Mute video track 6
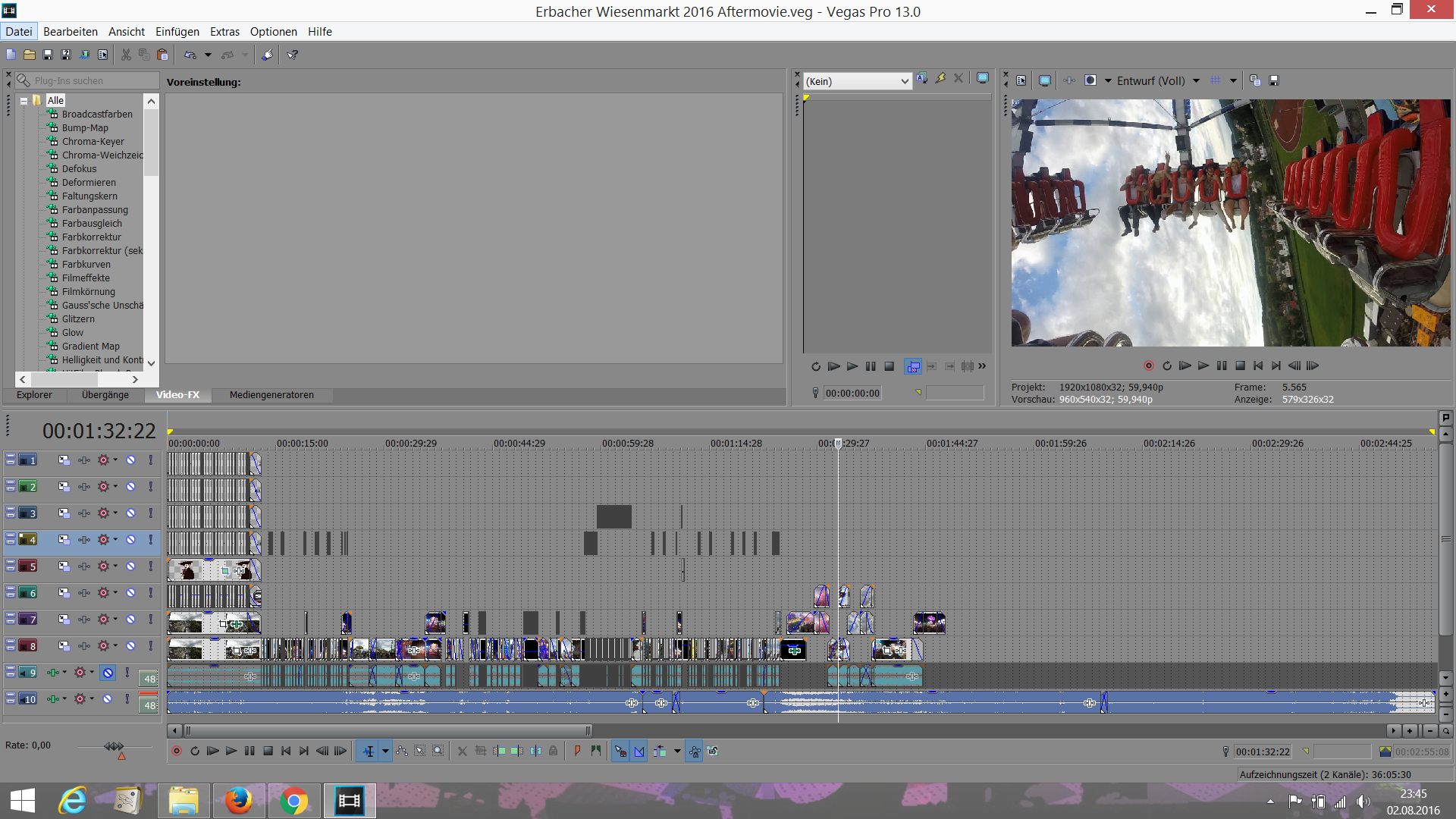This screenshot has width=1456, height=819. pos(130,593)
